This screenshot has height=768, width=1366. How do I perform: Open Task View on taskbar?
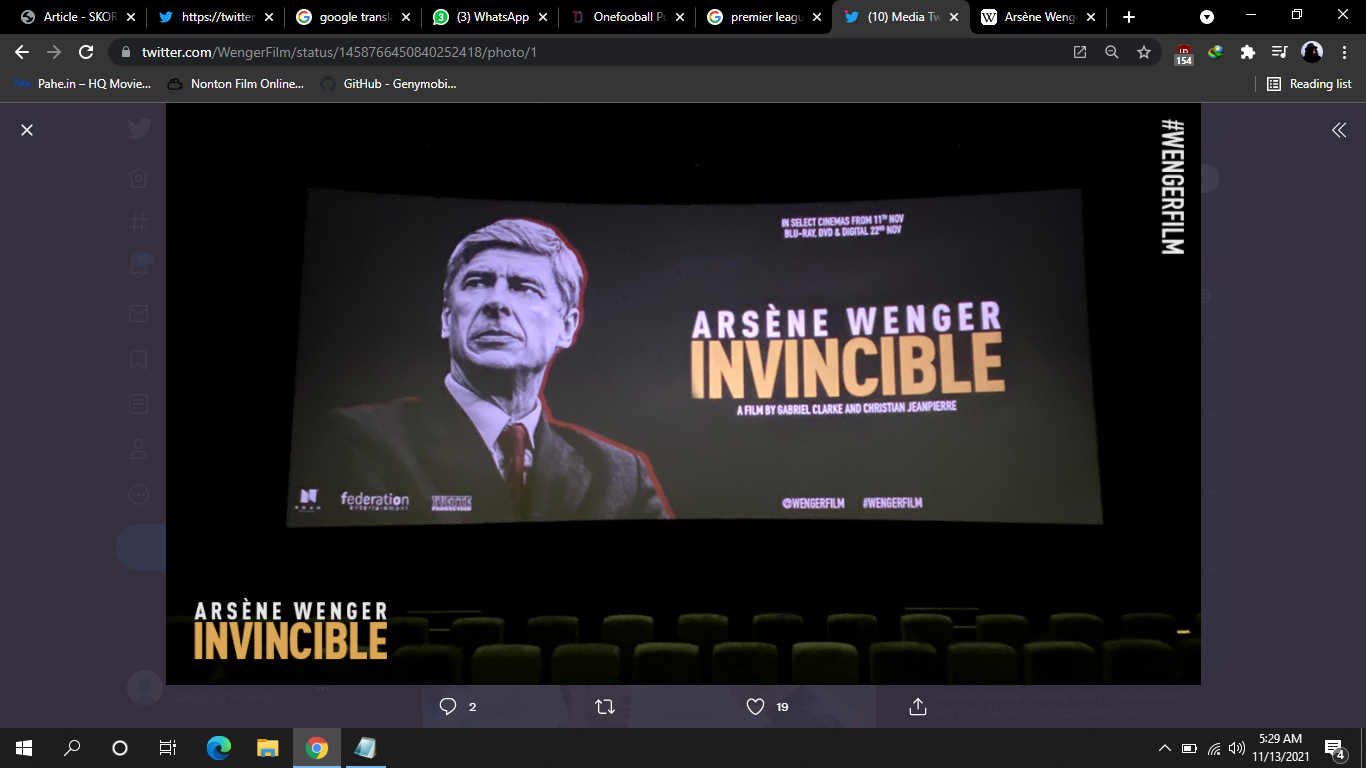coord(168,748)
